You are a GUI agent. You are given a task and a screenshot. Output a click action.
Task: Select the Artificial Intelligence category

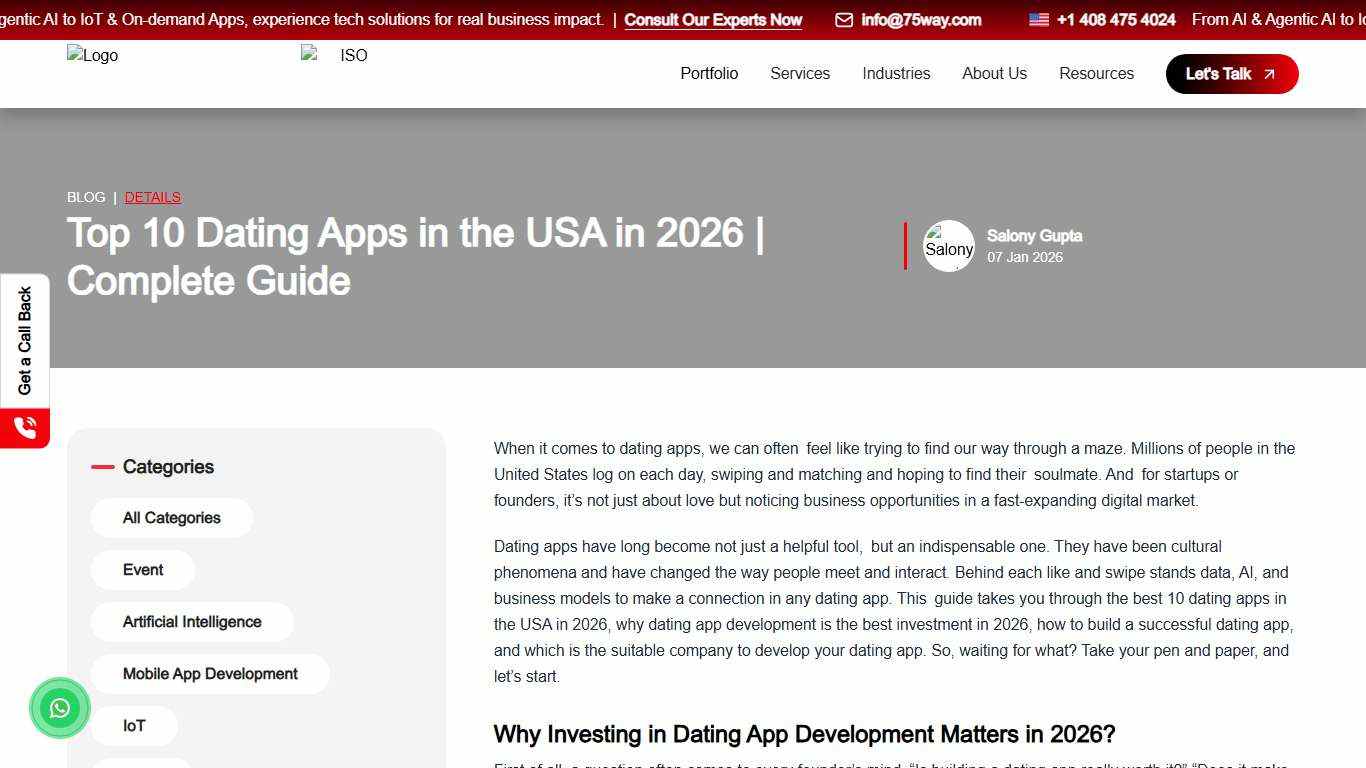tap(192, 621)
